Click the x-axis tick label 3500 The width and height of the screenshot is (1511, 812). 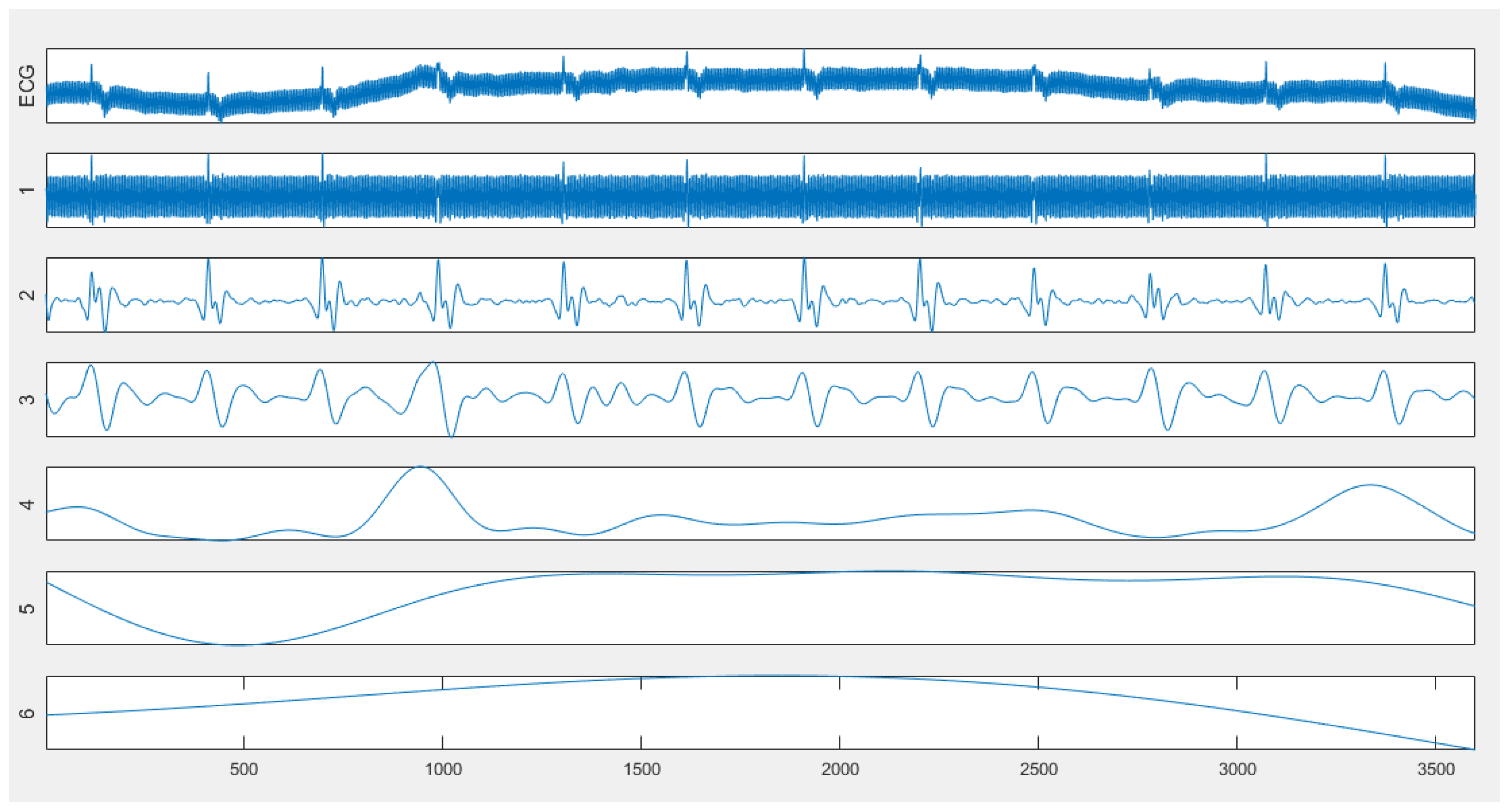(1435, 769)
